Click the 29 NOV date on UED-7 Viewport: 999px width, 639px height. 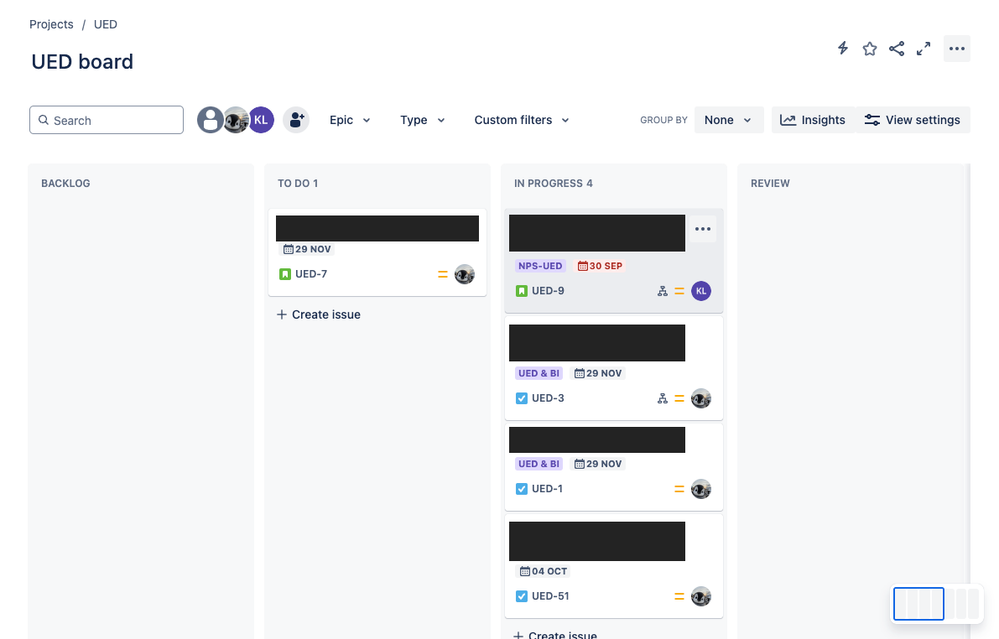coord(307,249)
